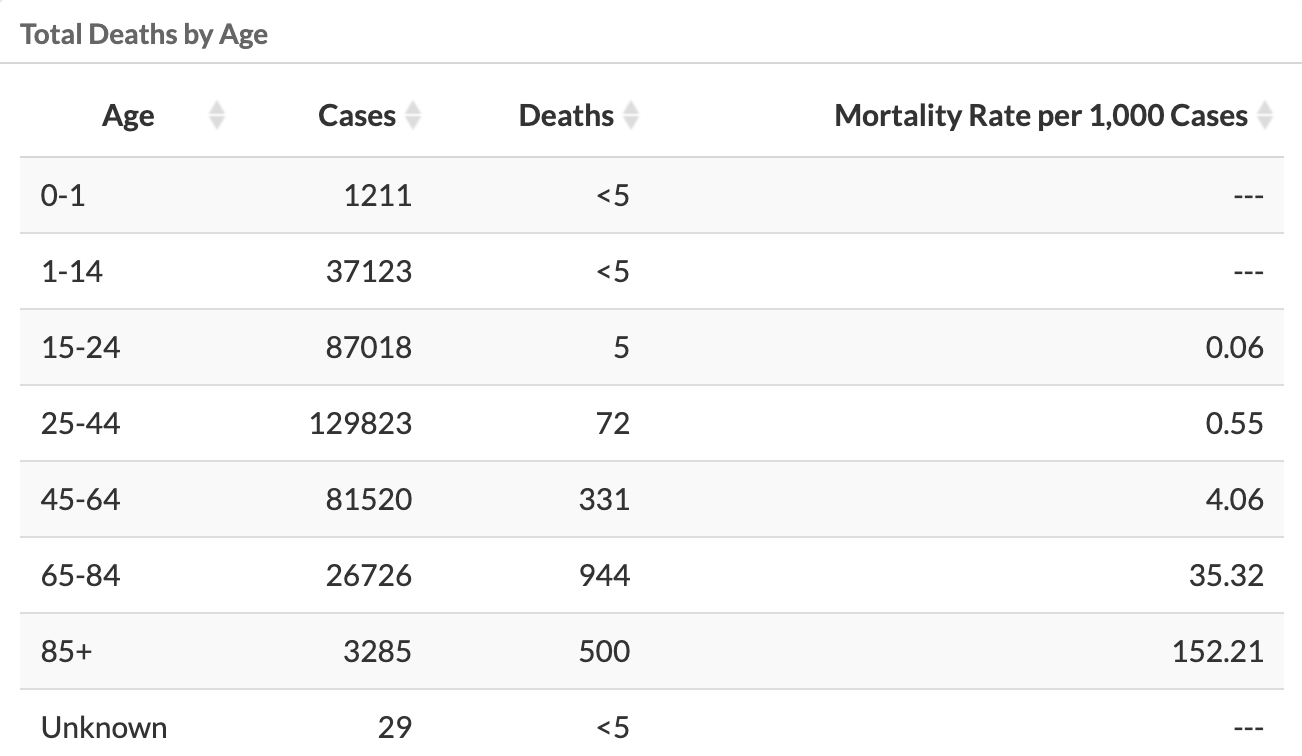Click the 152.21 mortality rate value
Screen dimensions: 1302x756
[x=1218, y=651]
